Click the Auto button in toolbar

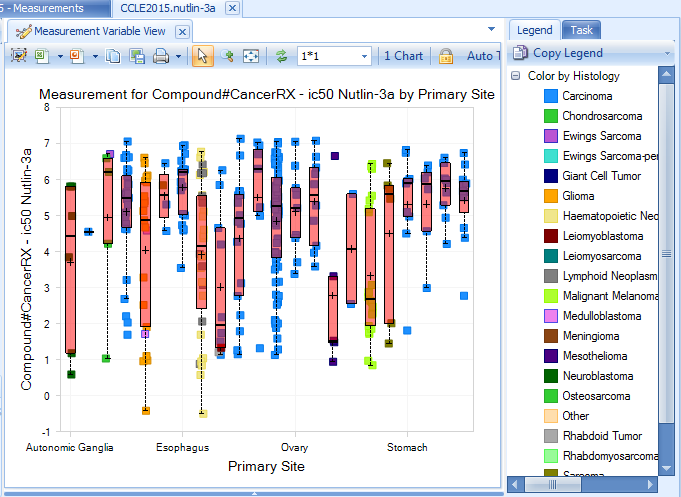click(x=483, y=56)
